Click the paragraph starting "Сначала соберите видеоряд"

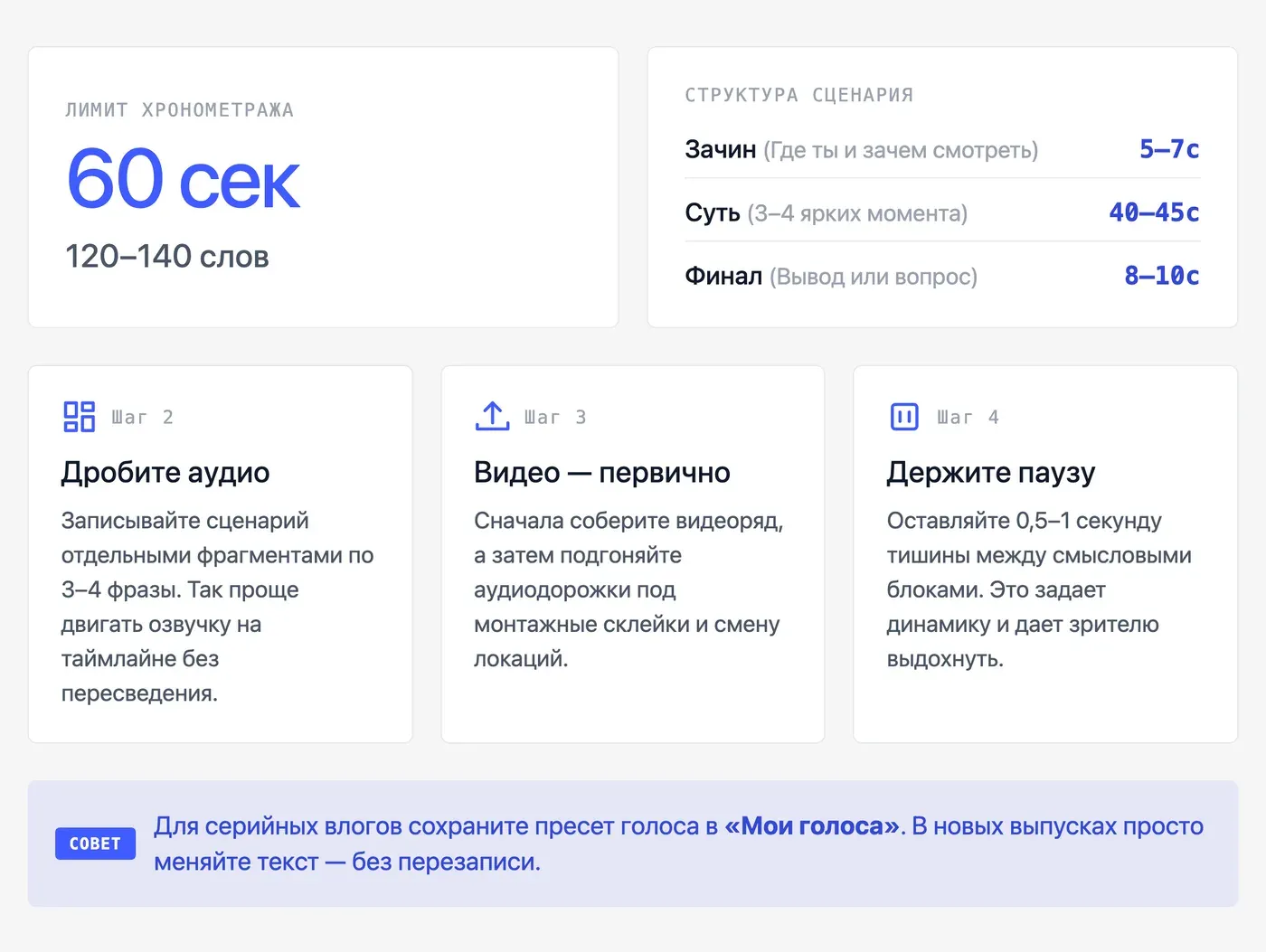click(x=629, y=589)
